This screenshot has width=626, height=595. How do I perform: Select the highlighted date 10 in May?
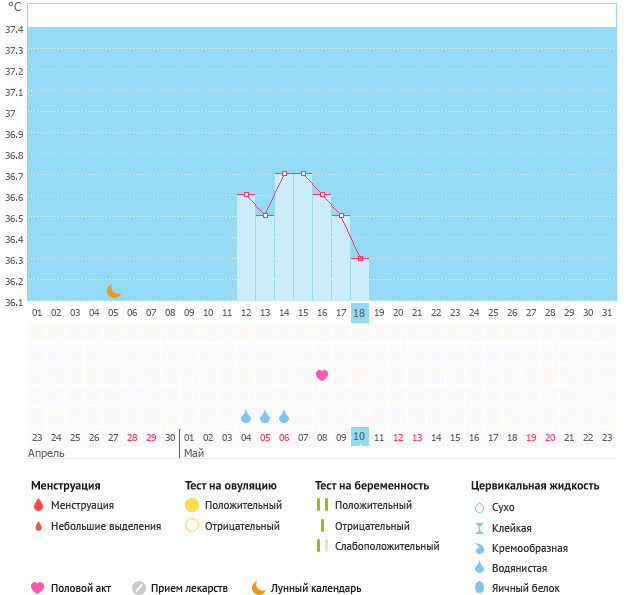tap(360, 437)
